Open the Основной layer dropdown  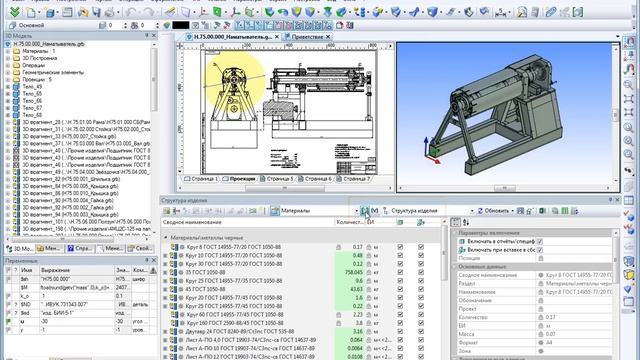[51, 25]
